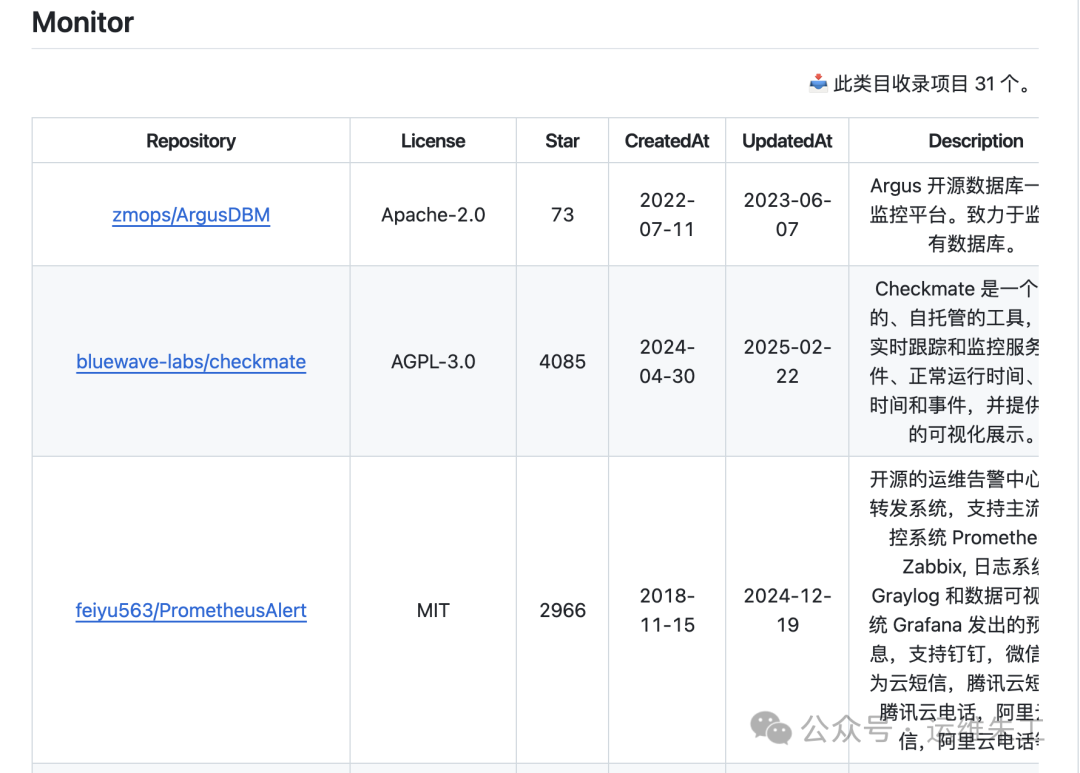Open the zmops/ArgusDBM repository link
Viewport: 1080px width, 773px height.
click(x=191, y=215)
